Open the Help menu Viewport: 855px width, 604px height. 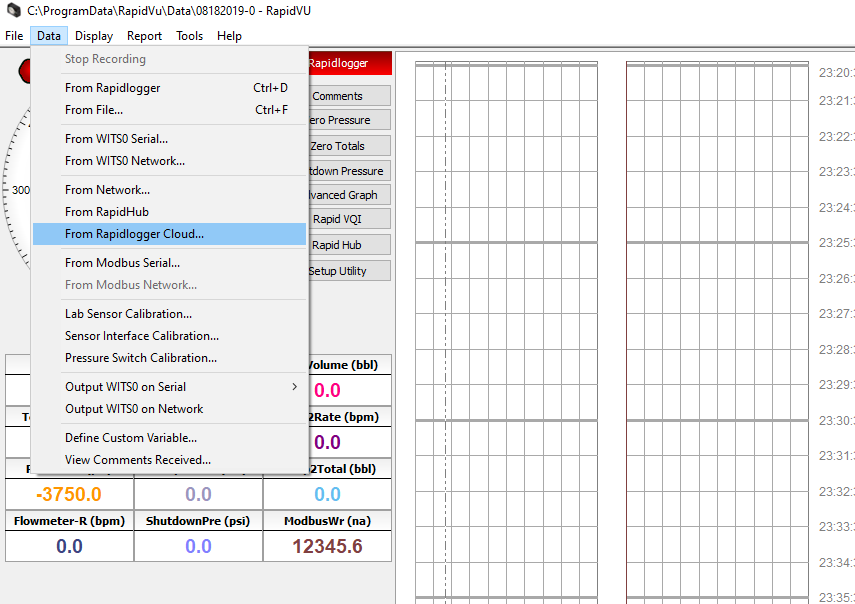229,36
